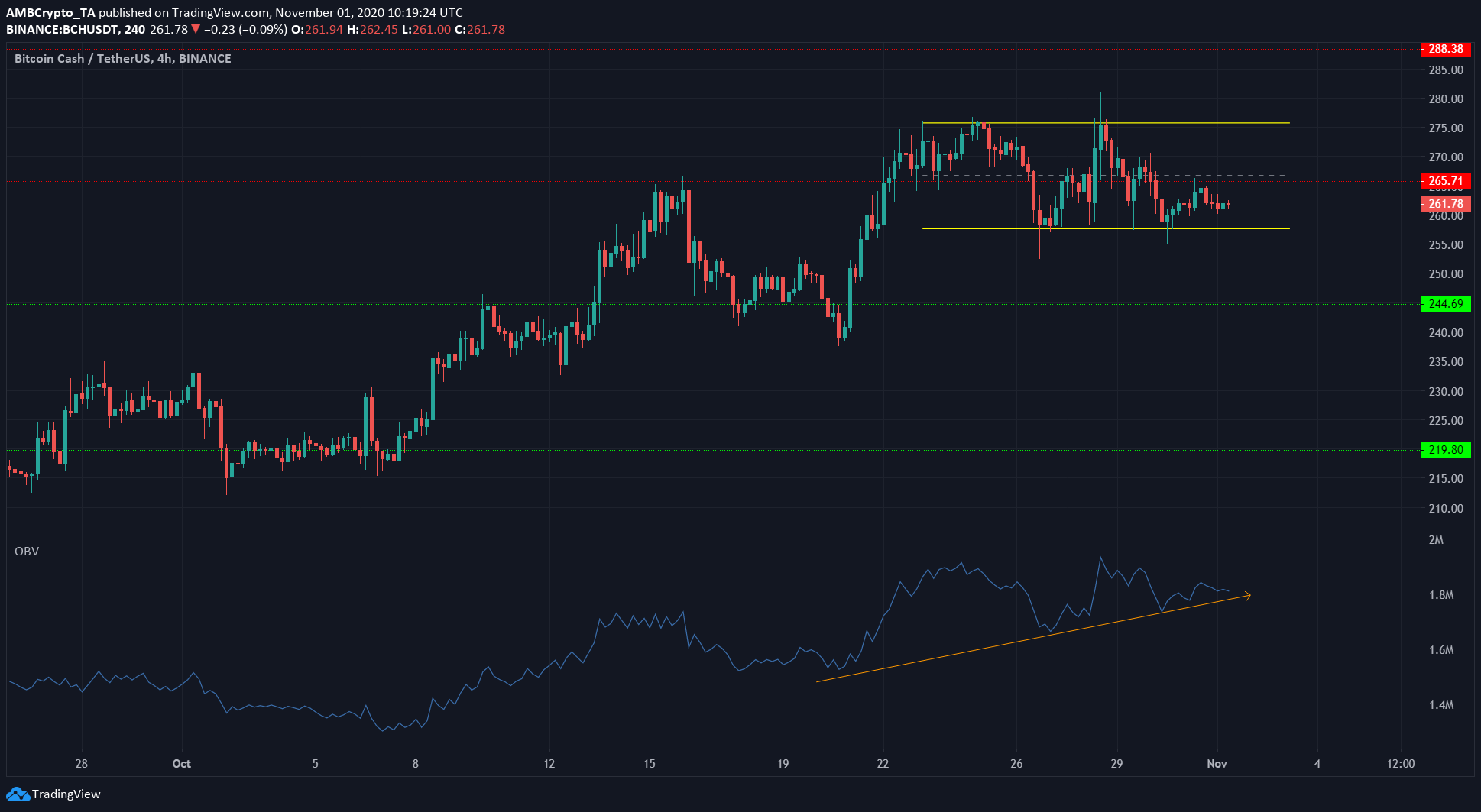This screenshot has width=1481, height=812.
Task: Click the 1.4M OBV scale label
Action: (1441, 705)
